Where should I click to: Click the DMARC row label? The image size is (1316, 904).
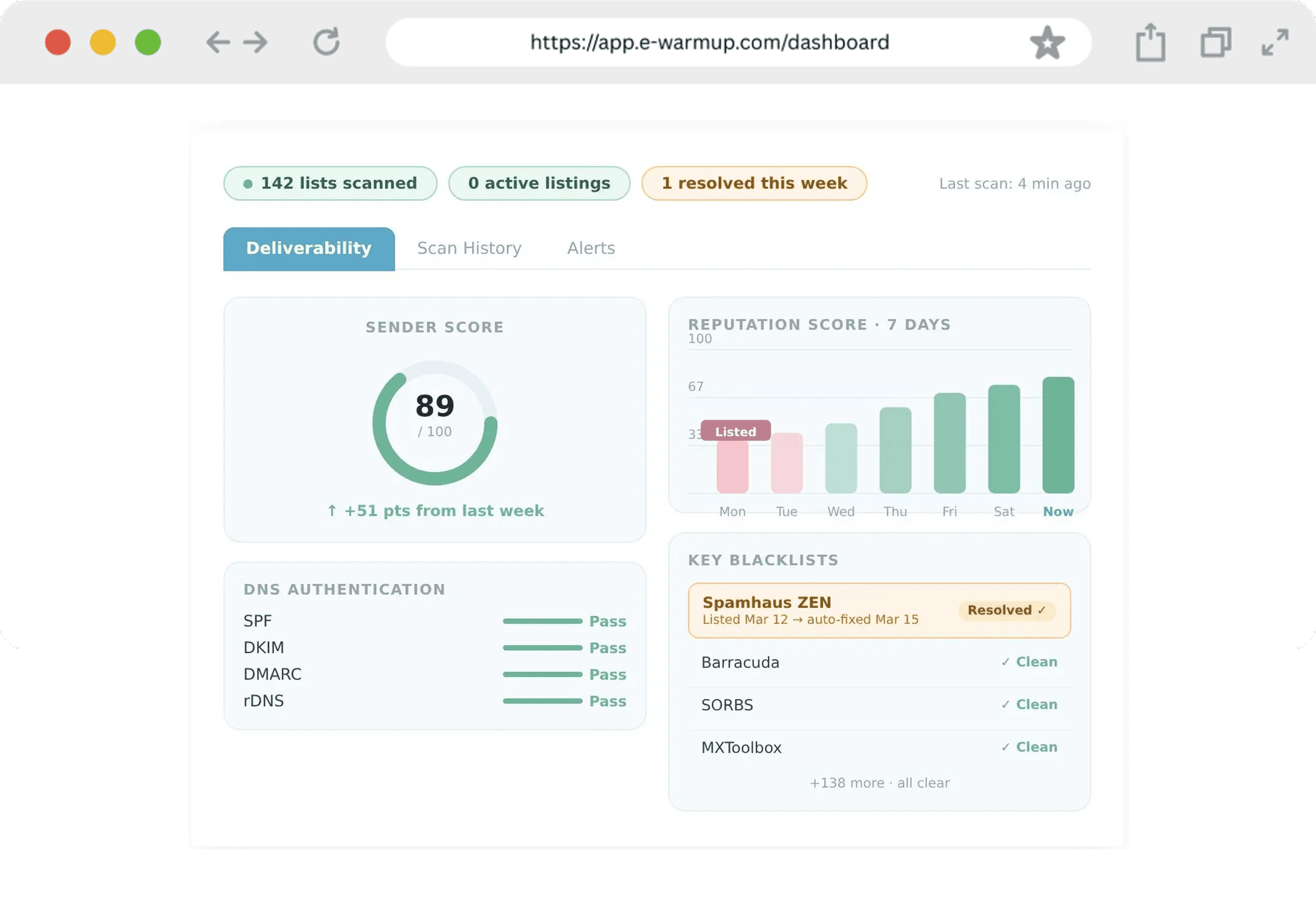click(x=273, y=675)
